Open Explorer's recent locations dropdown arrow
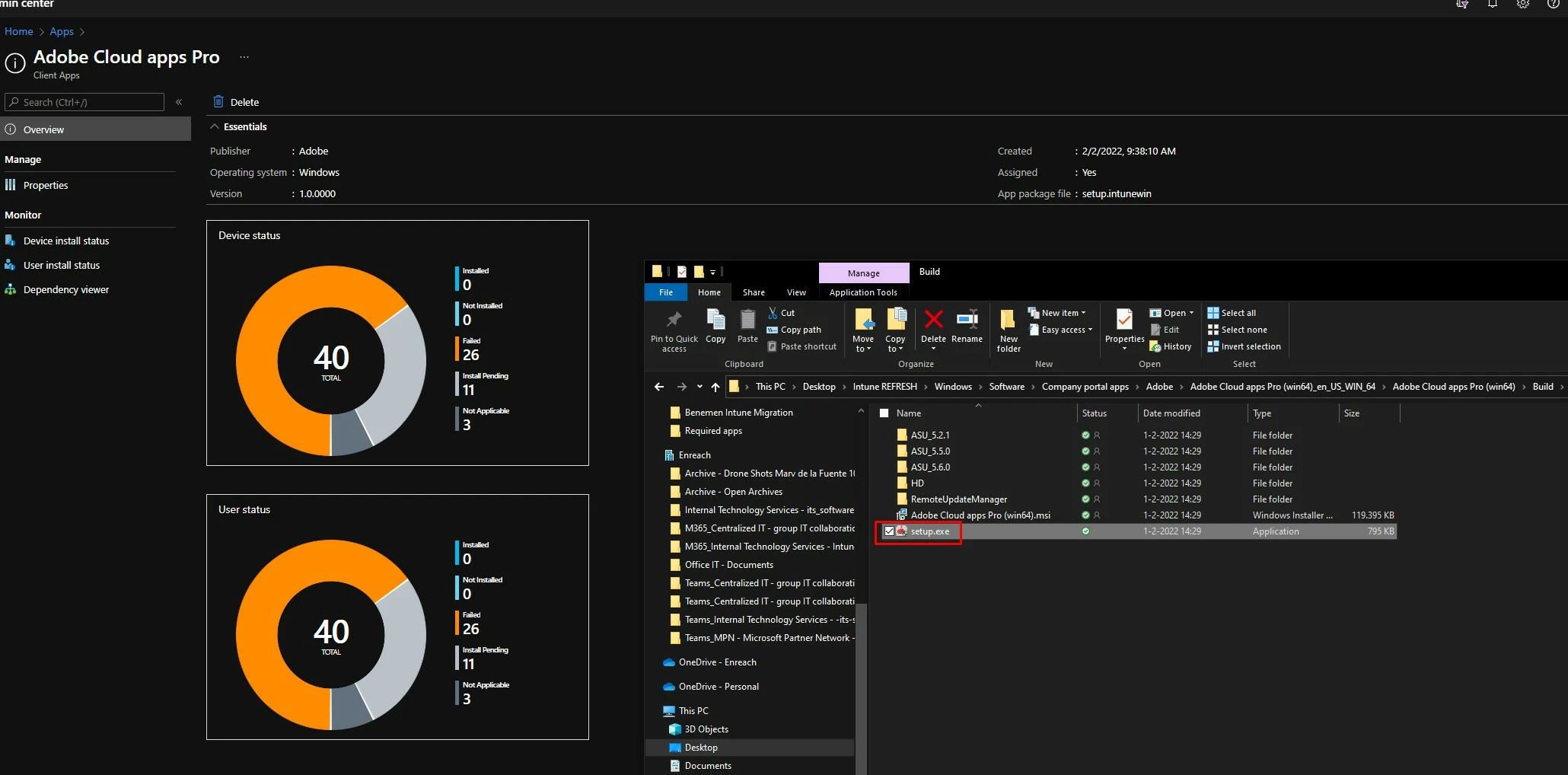The image size is (1568, 775). click(x=700, y=387)
